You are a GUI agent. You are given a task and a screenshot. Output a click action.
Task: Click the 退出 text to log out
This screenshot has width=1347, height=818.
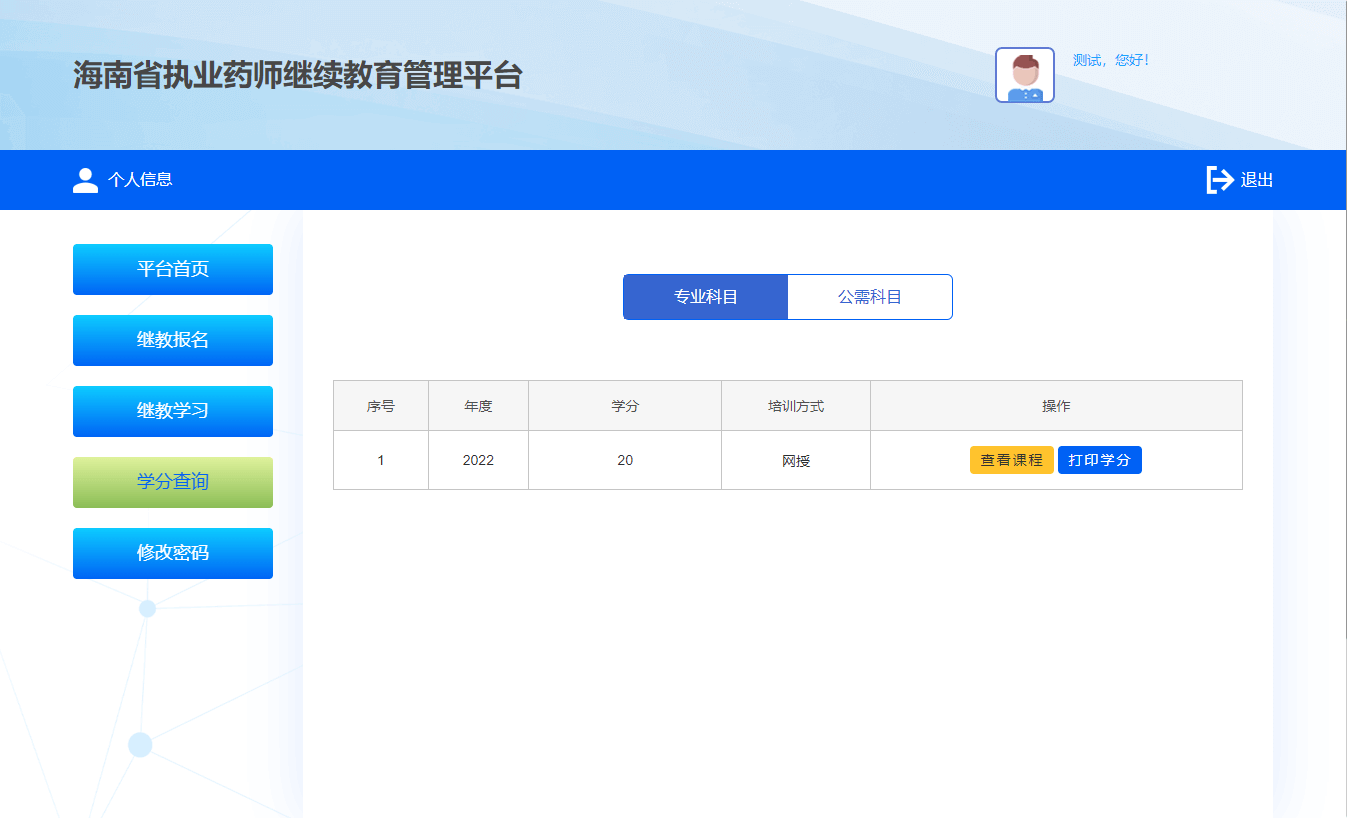click(1257, 181)
